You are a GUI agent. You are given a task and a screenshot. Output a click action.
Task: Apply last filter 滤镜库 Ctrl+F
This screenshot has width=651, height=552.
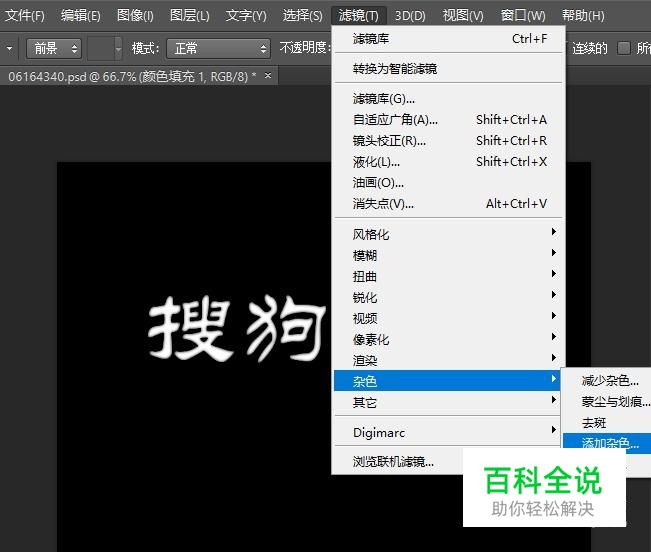coord(450,39)
